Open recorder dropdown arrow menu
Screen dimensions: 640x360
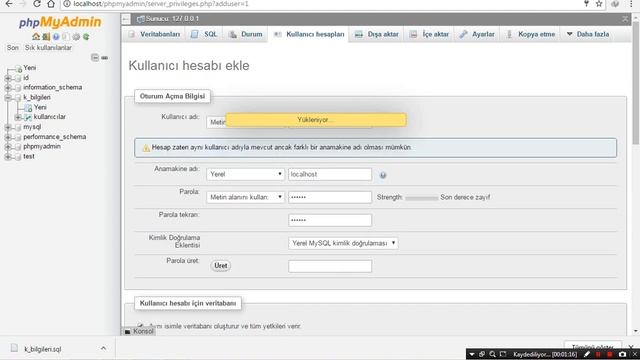471,354
